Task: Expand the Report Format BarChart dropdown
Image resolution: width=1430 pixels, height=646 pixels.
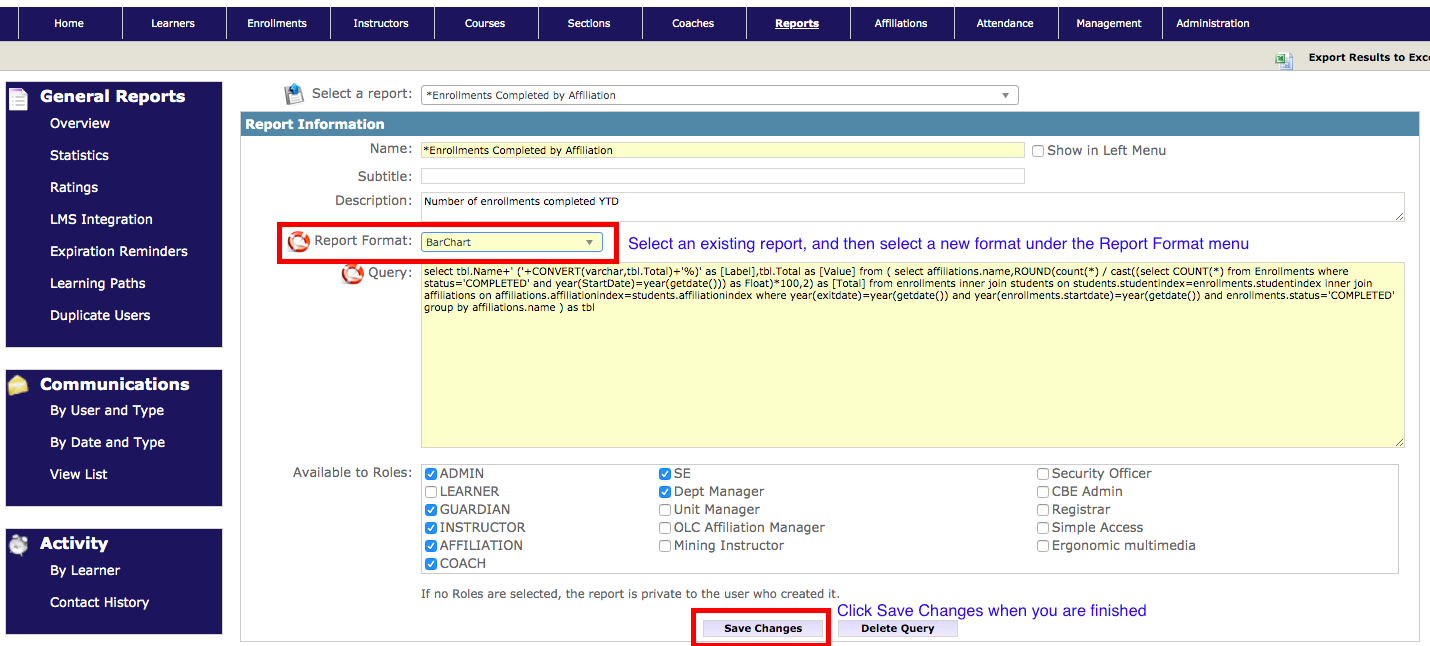Action: pyautogui.click(x=511, y=242)
